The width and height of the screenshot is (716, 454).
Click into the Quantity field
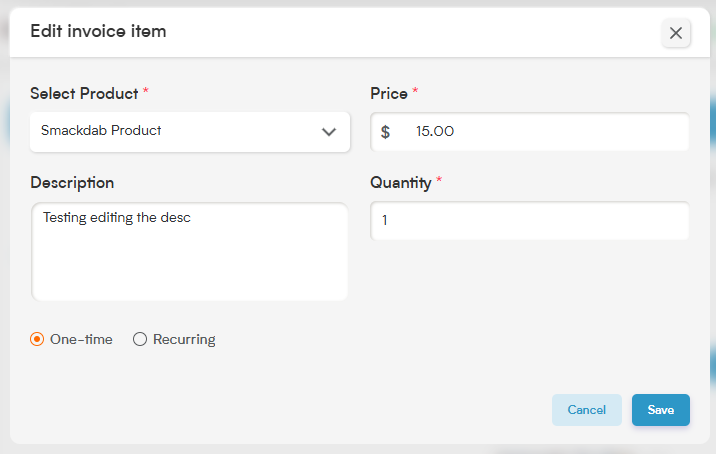[x=530, y=221]
